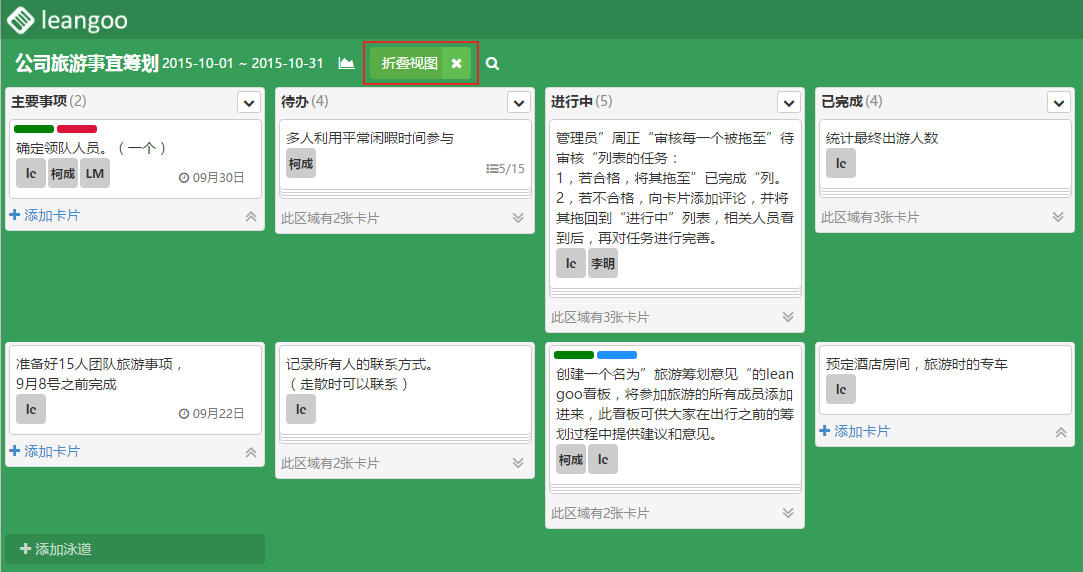Expand hidden cards under 统计最终出游人数

[1058, 217]
